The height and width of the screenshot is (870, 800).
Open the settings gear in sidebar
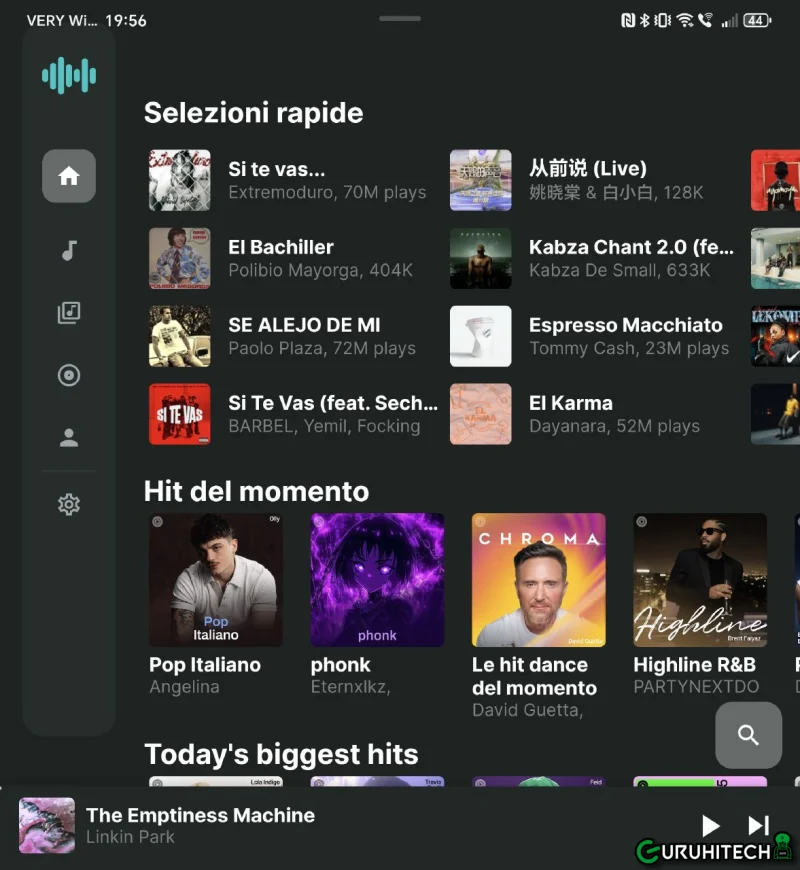69,505
